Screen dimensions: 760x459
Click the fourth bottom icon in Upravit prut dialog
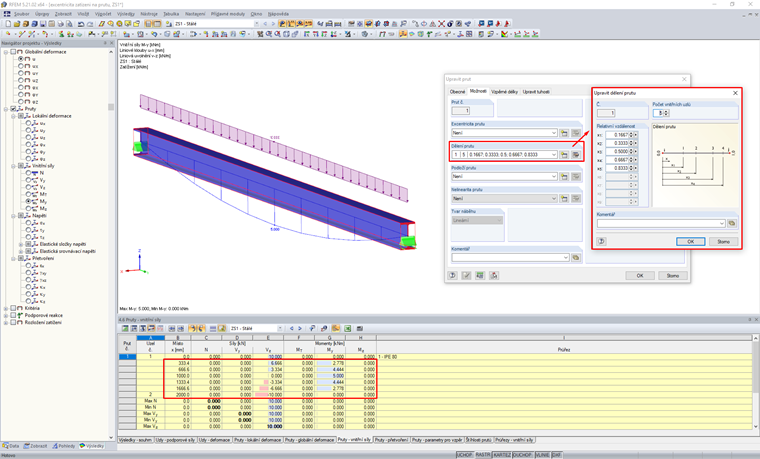click(x=494, y=275)
